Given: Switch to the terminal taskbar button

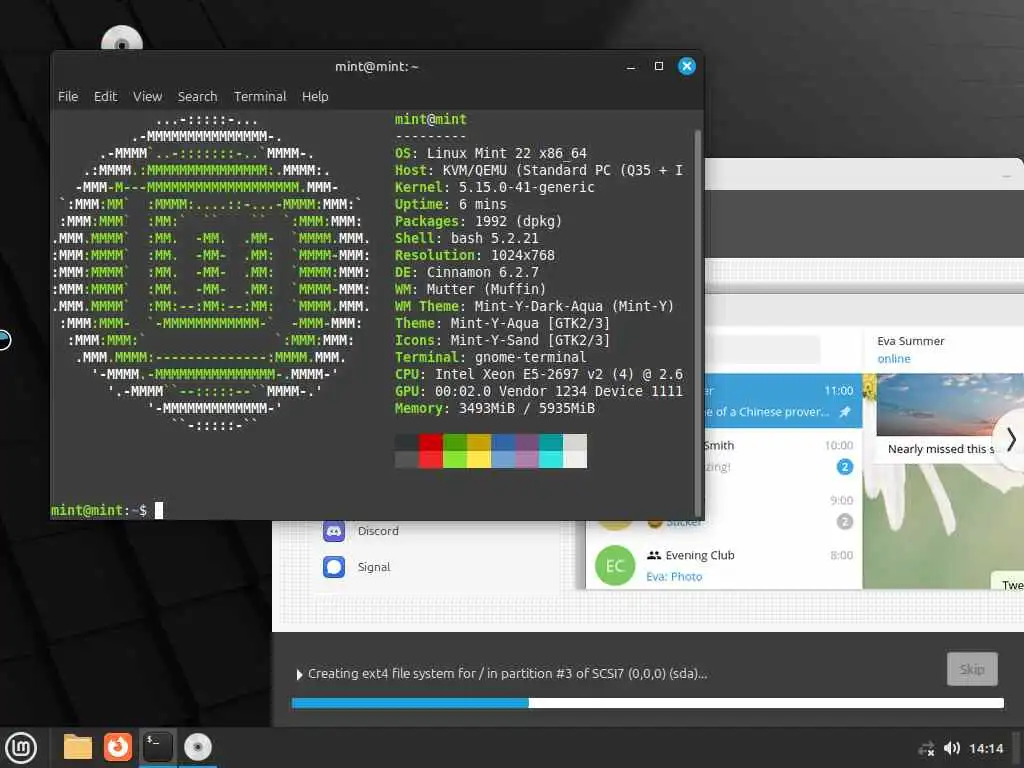Looking at the screenshot, I should 157,747.
